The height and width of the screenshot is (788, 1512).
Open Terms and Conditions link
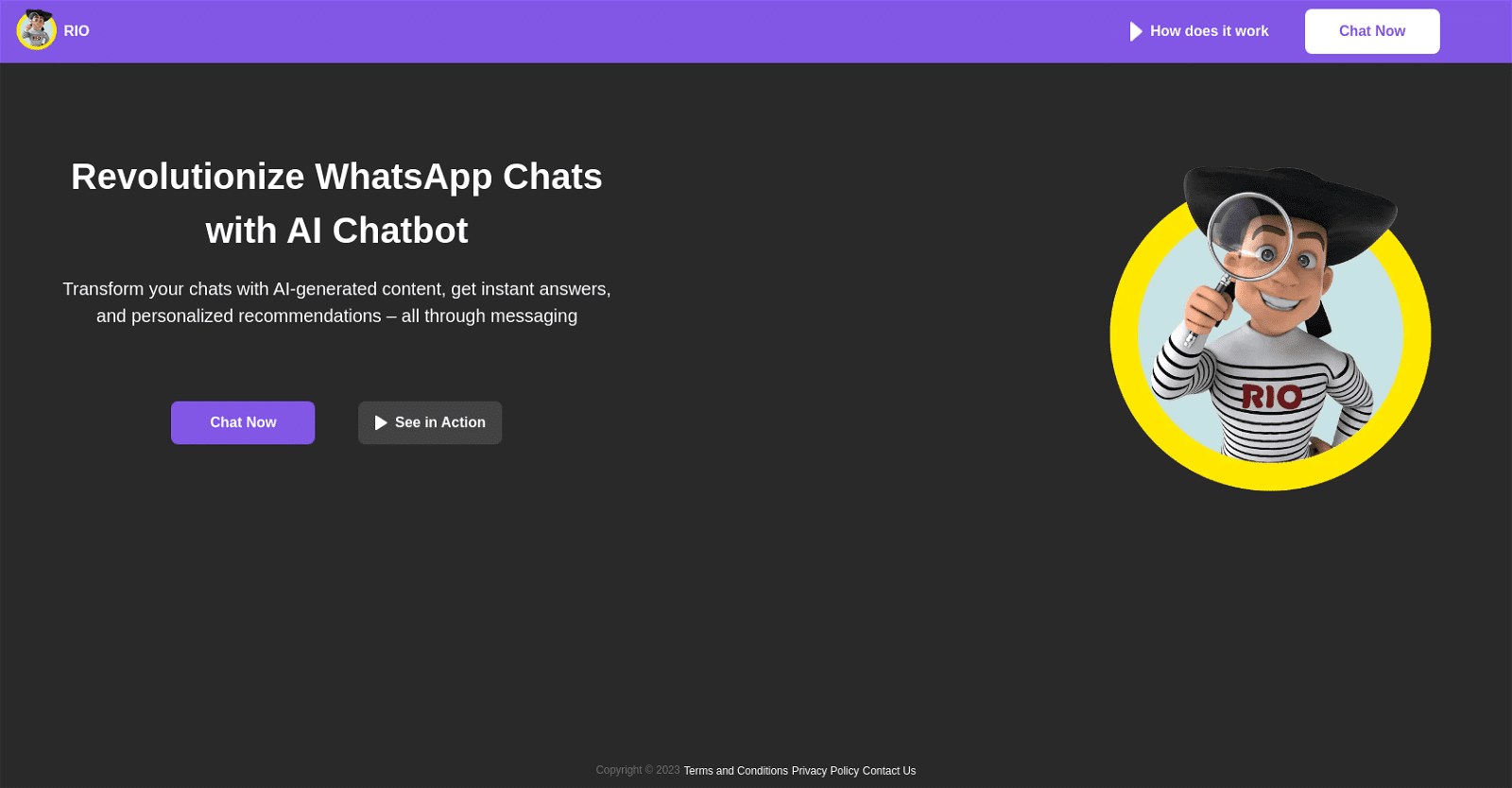tap(735, 771)
